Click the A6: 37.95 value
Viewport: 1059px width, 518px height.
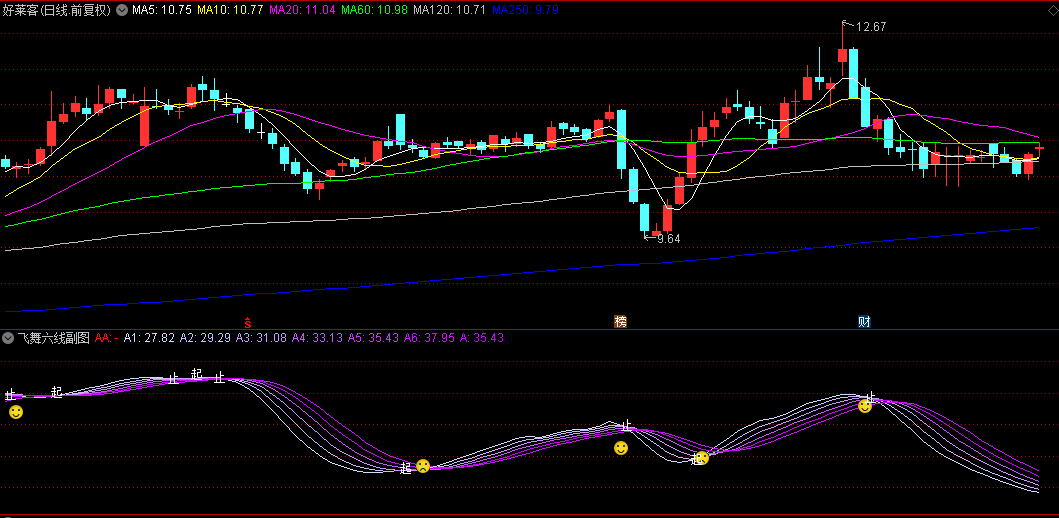pos(430,338)
